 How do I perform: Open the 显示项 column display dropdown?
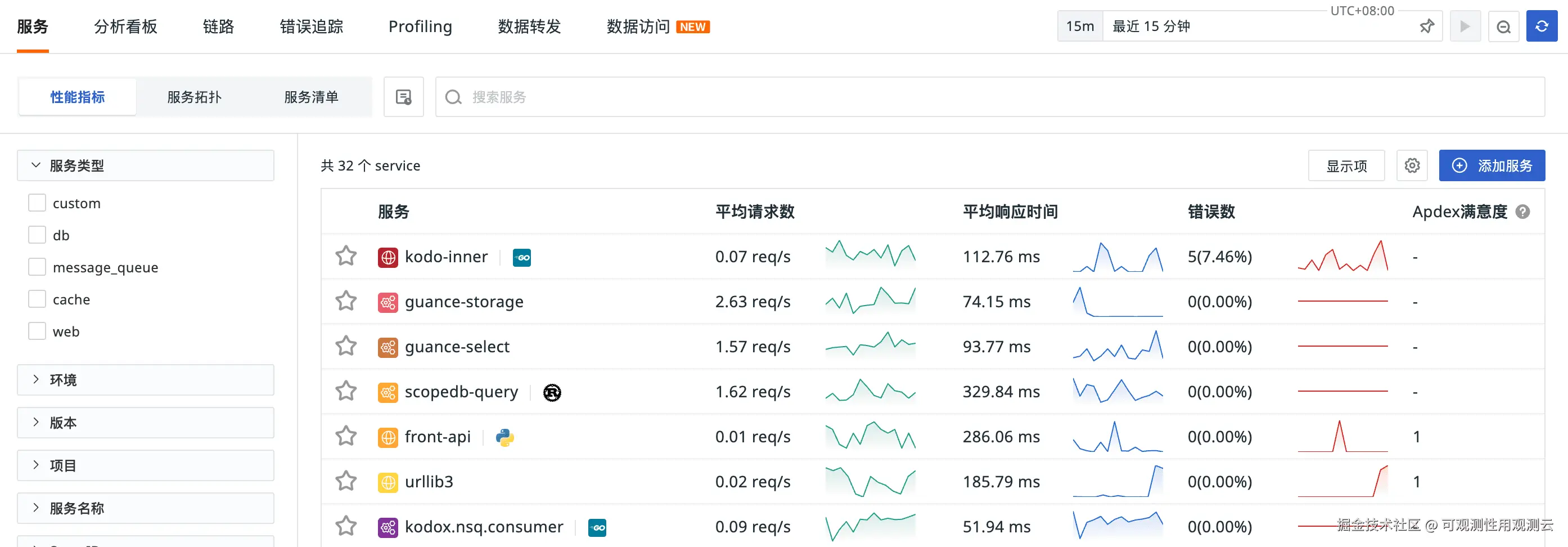coord(1346,165)
